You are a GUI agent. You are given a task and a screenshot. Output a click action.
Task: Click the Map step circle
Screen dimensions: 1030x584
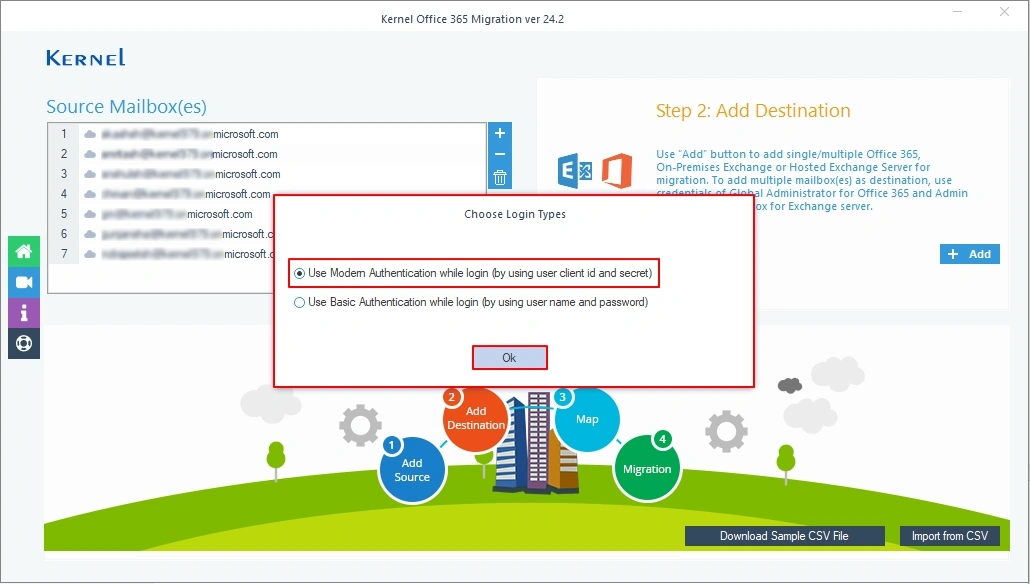pos(588,420)
